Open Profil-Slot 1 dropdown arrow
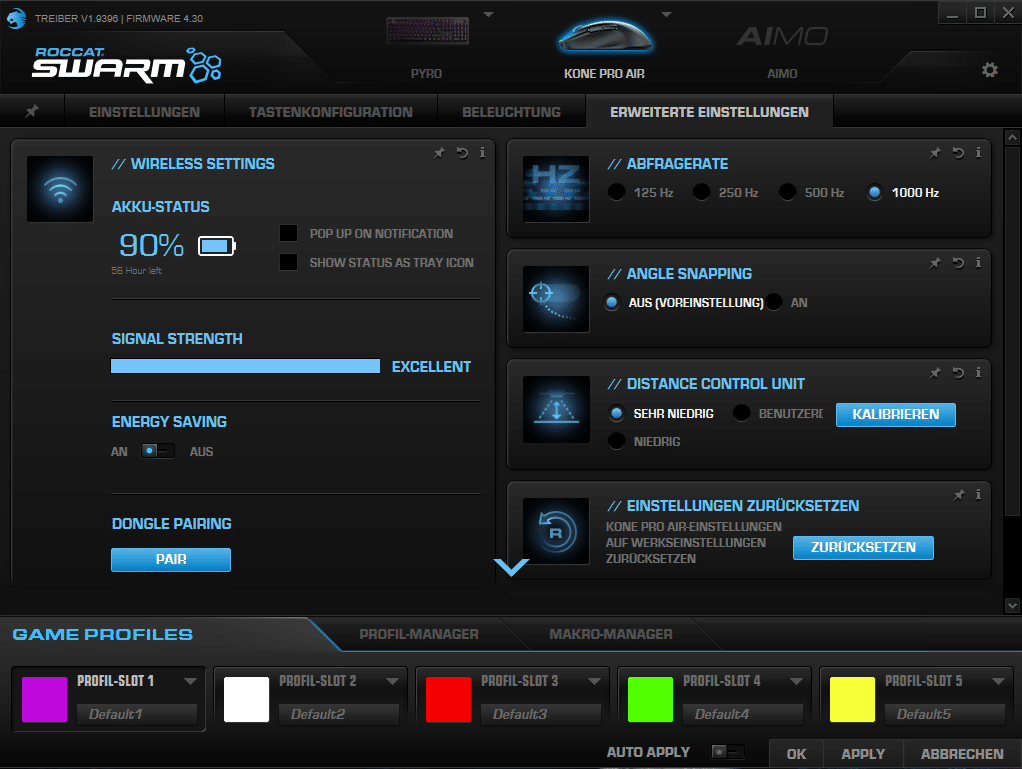The image size is (1022, 769). (x=191, y=681)
